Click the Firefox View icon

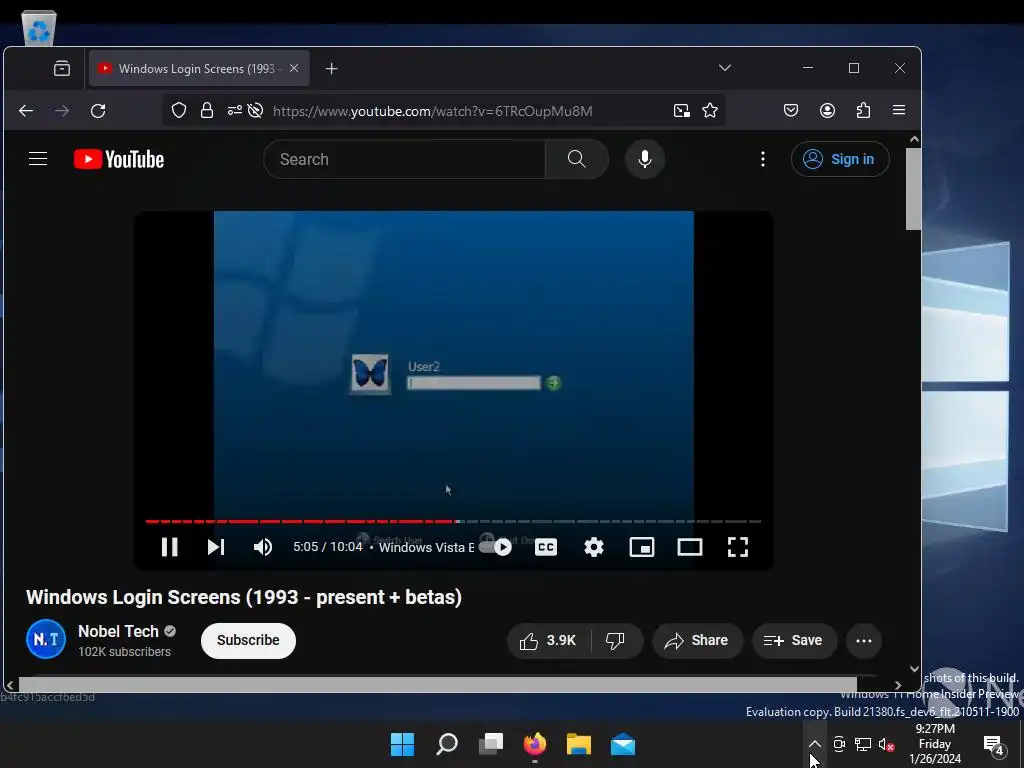click(62, 69)
